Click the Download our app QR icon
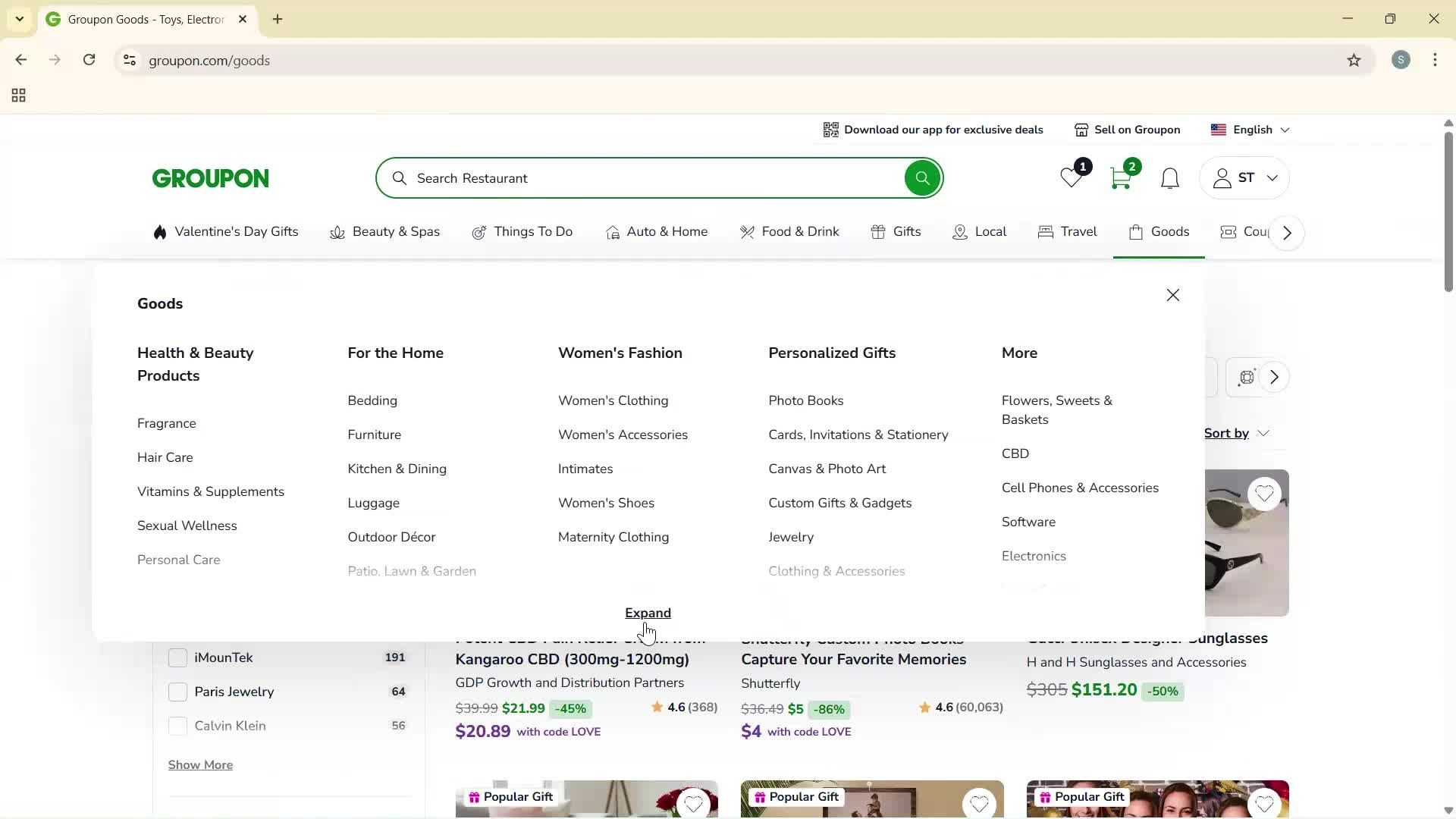This screenshot has height=819, width=1456. click(830, 129)
